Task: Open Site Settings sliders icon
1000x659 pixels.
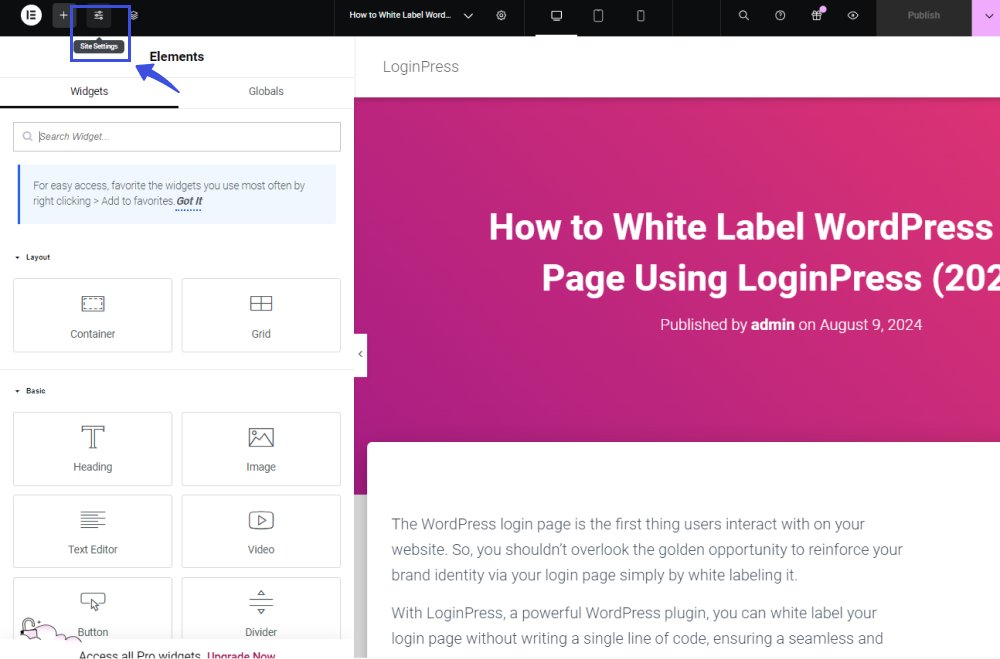Action: pos(99,15)
